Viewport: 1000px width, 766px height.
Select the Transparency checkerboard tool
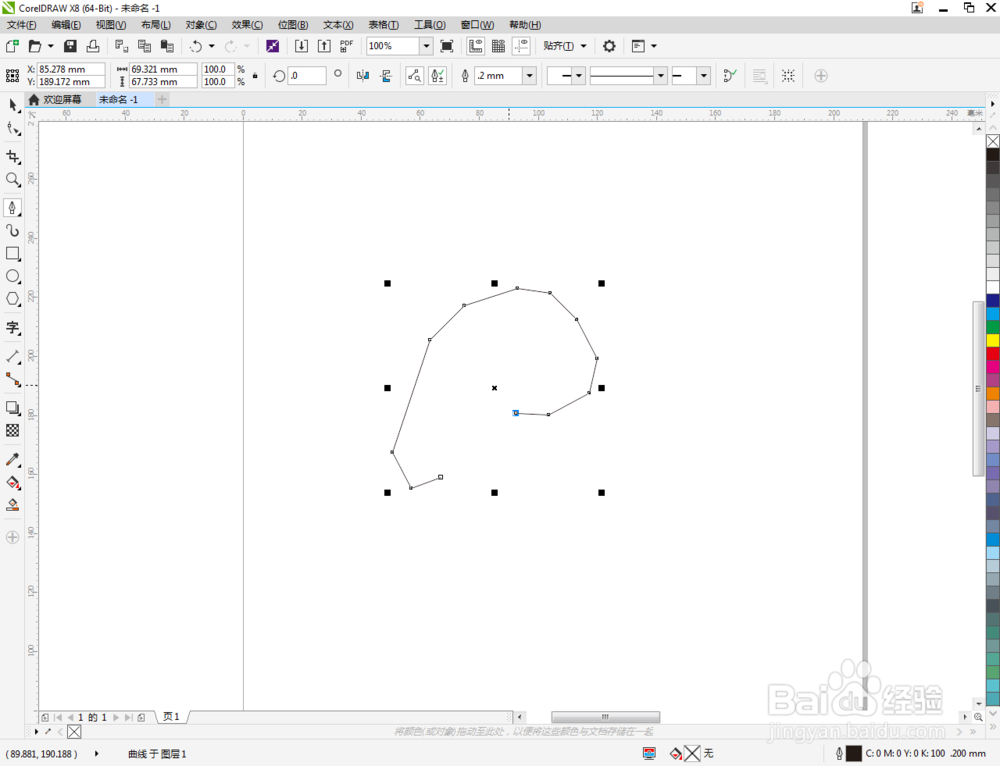click(13, 431)
